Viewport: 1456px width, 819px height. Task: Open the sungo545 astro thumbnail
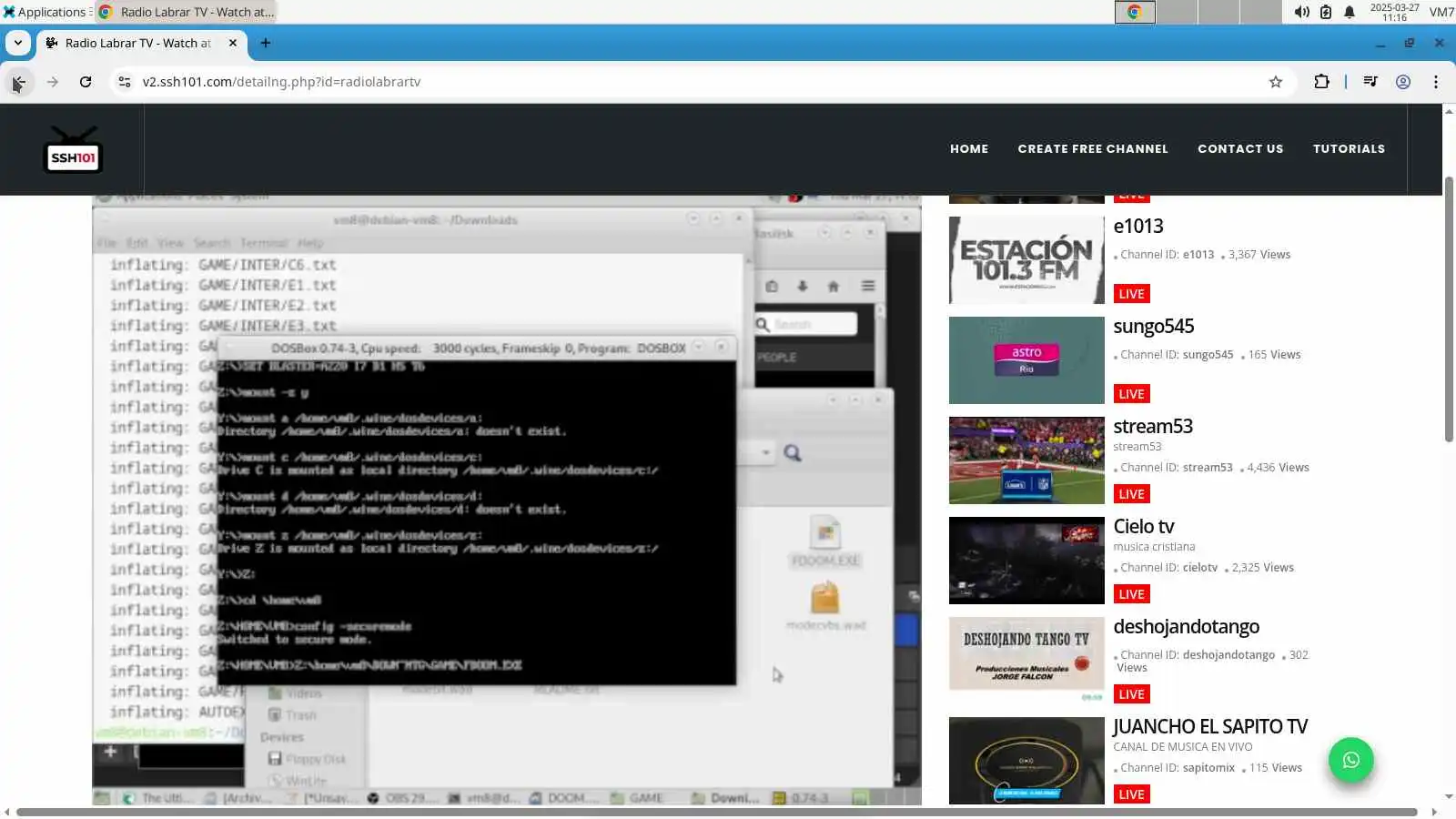pyautogui.click(x=1026, y=360)
